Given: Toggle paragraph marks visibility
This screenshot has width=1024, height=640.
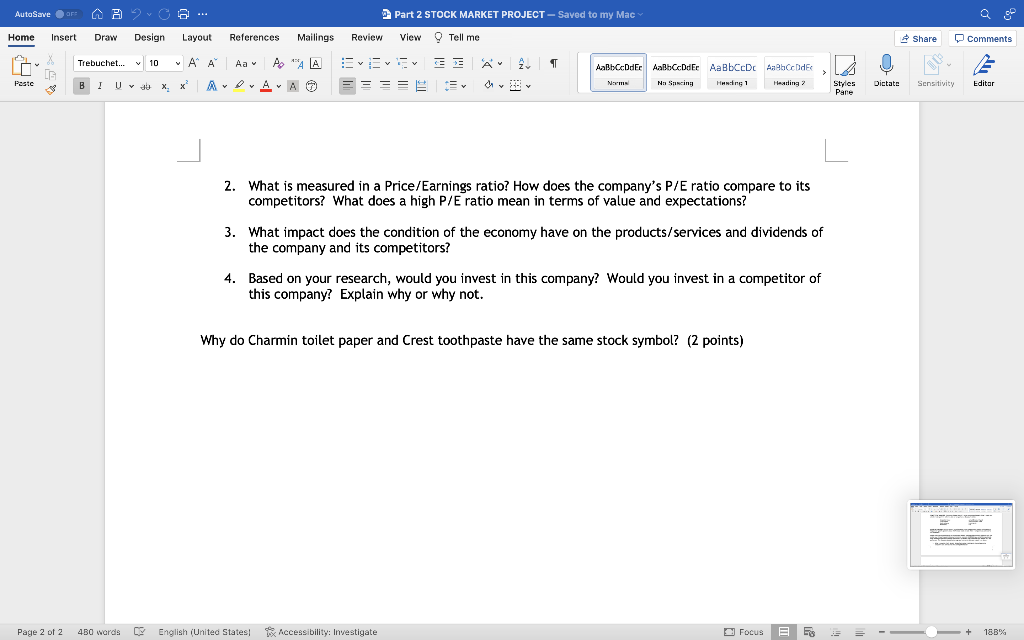Looking at the screenshot, I should tap(553, 63).
